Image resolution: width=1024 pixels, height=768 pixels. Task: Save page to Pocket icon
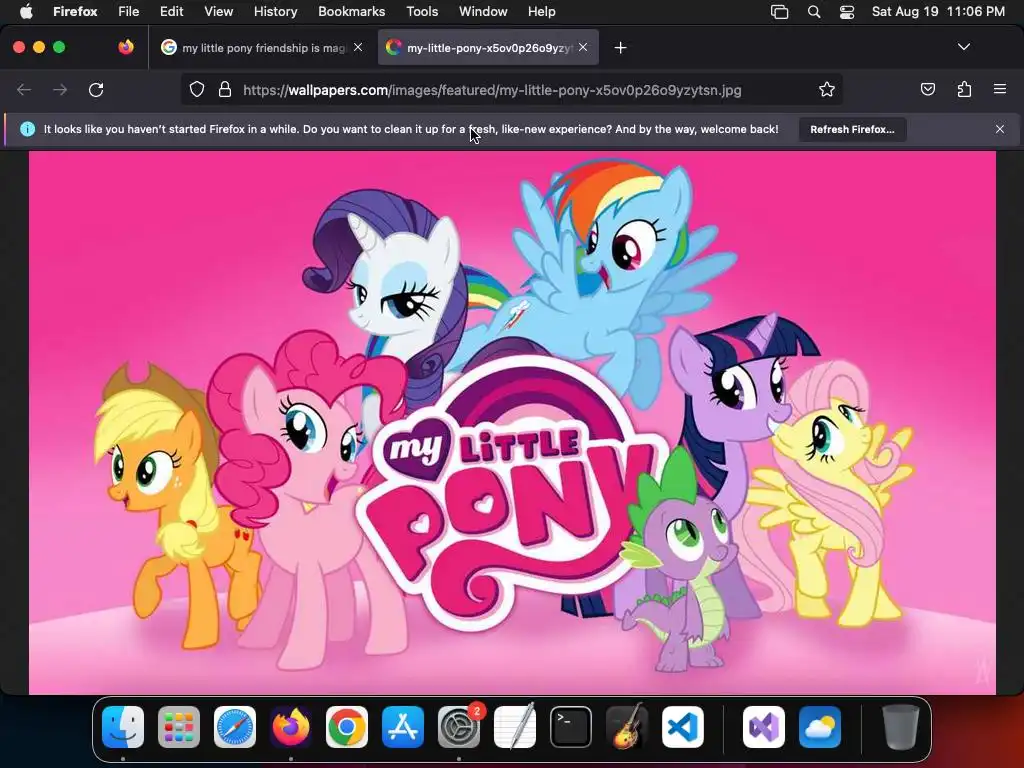tap(928, 89)
